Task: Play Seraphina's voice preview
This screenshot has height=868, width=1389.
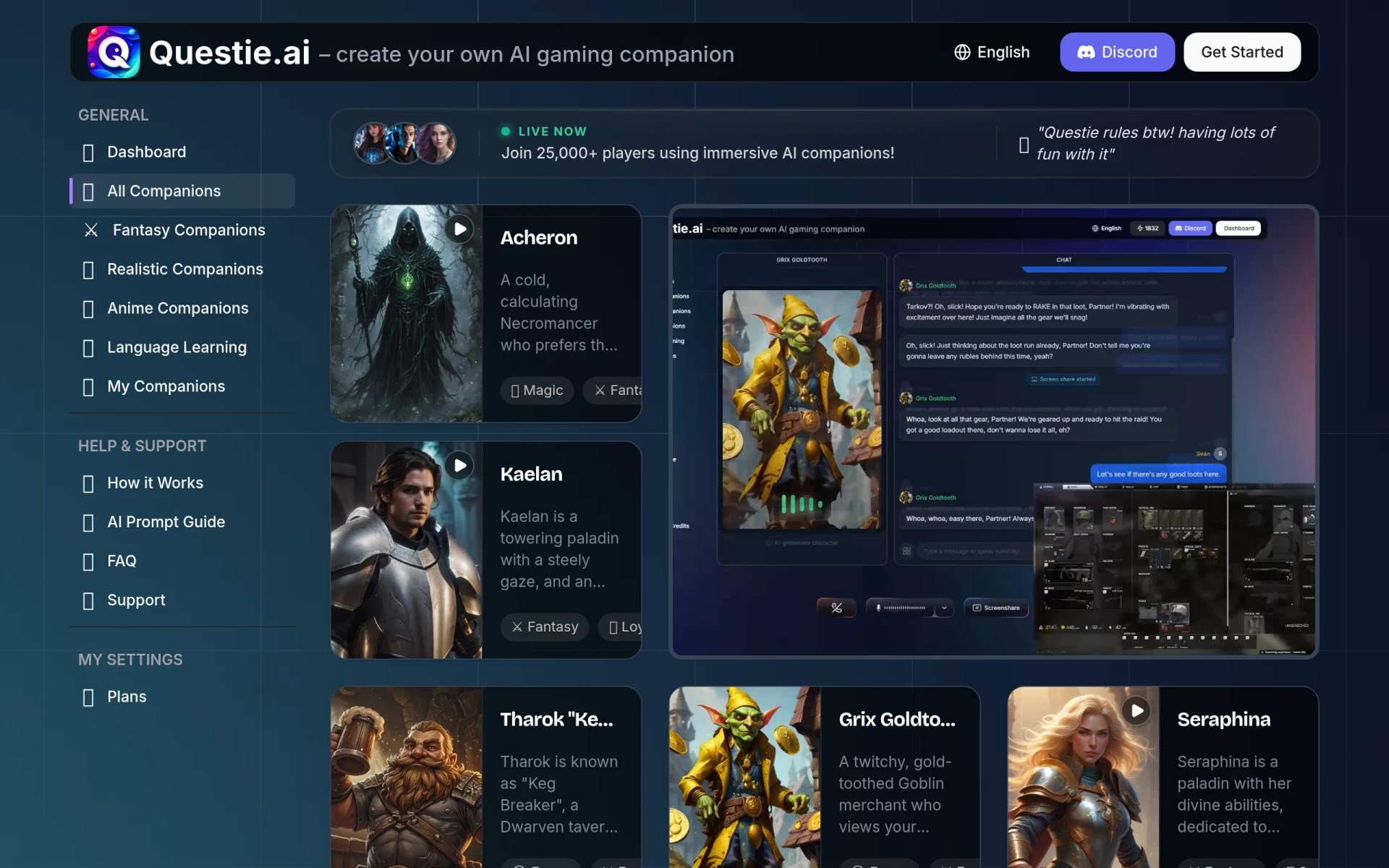Action: [1137, 711]
